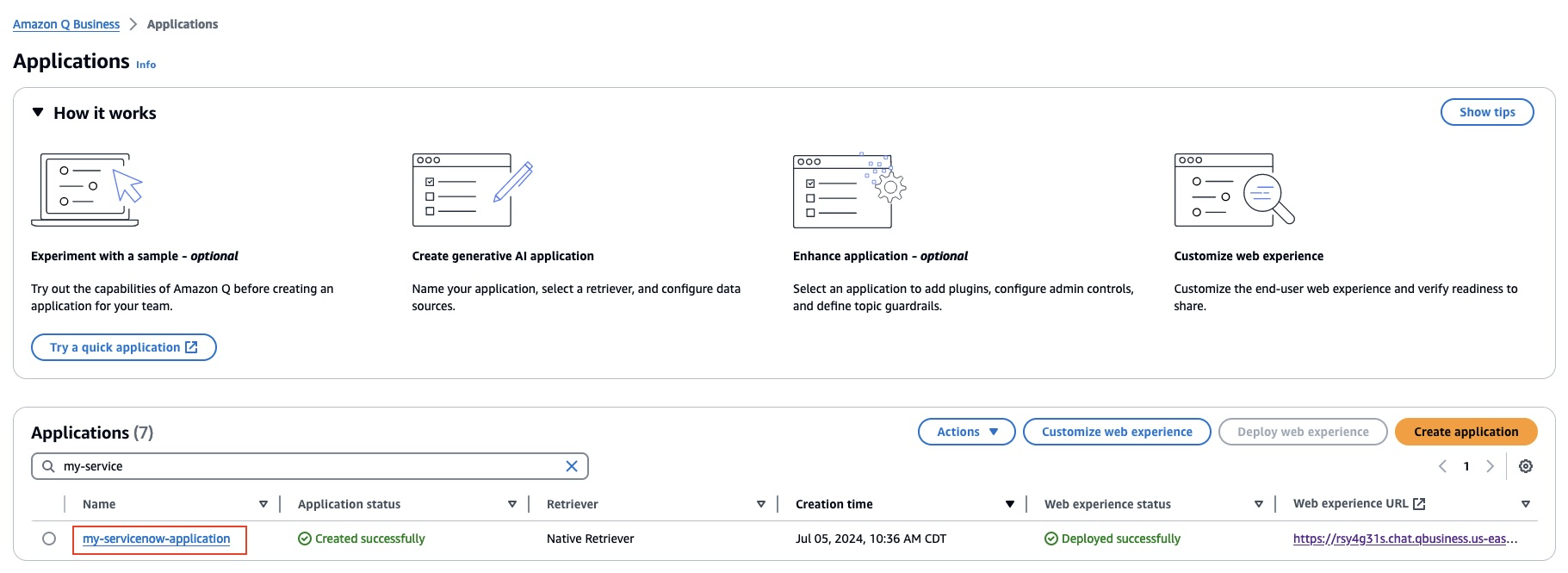Click the Enhance application gear illustration

[x=850, y=190]
